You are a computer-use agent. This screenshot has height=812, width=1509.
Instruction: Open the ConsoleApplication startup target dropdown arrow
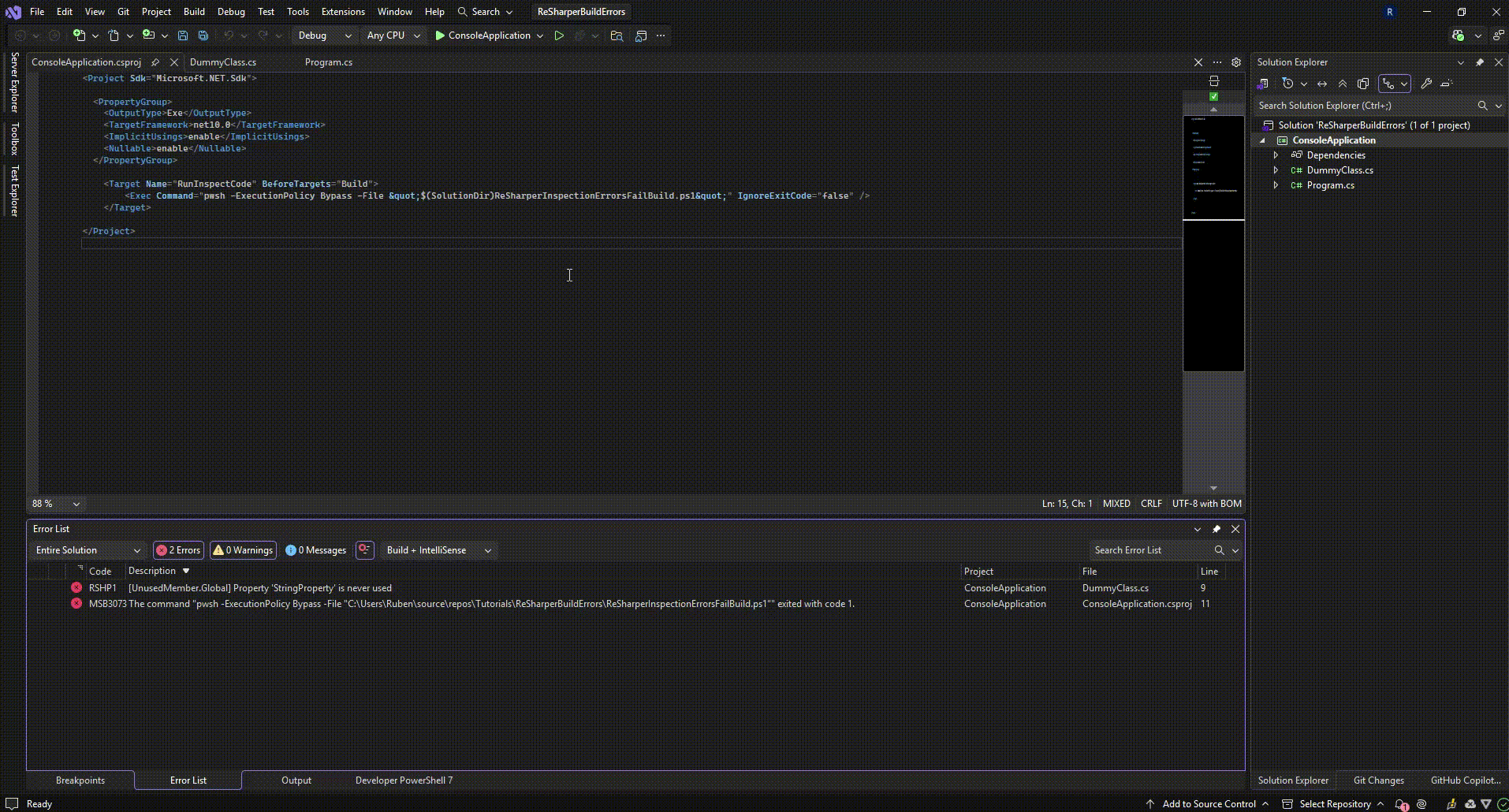[x=540, y=35]
